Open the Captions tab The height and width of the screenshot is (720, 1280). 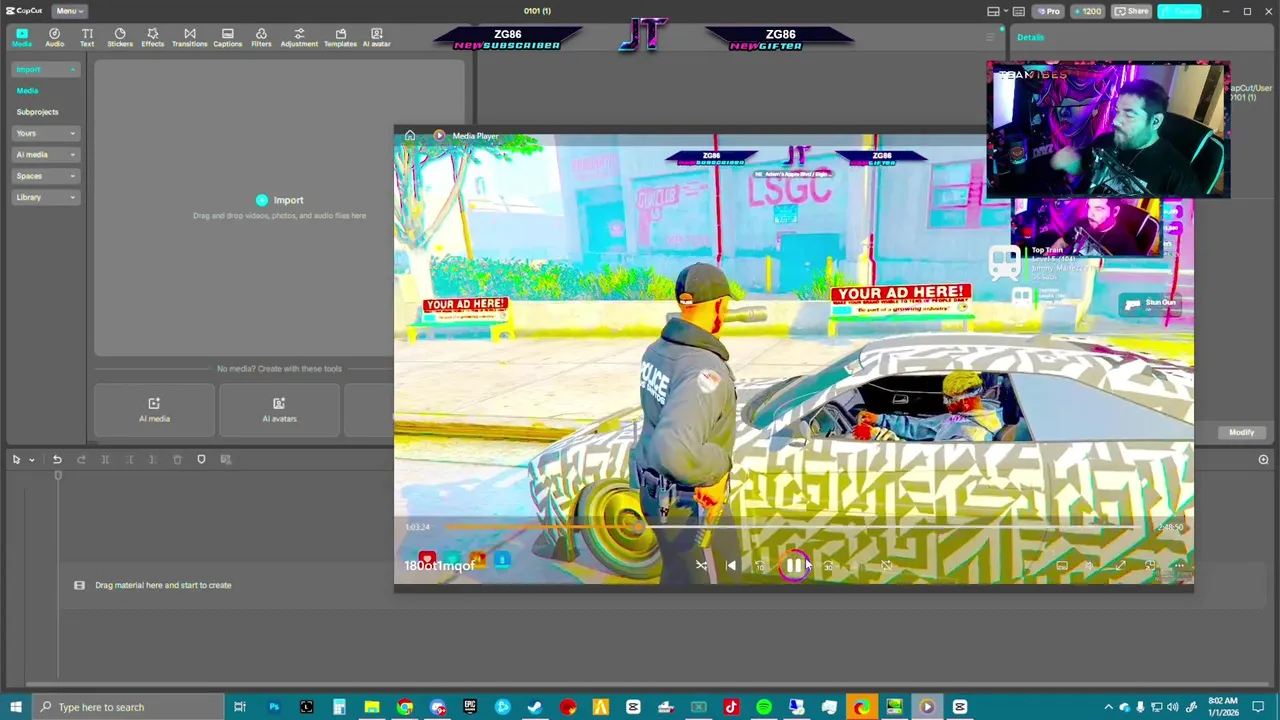coord(227,37)
